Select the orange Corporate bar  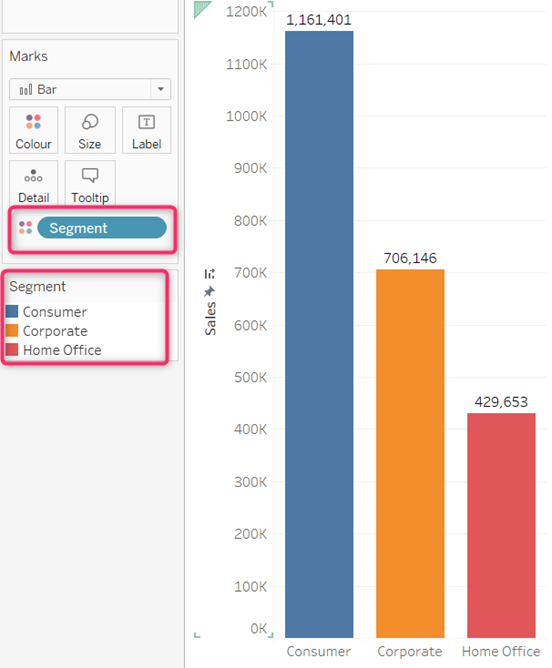pos(410,453)
